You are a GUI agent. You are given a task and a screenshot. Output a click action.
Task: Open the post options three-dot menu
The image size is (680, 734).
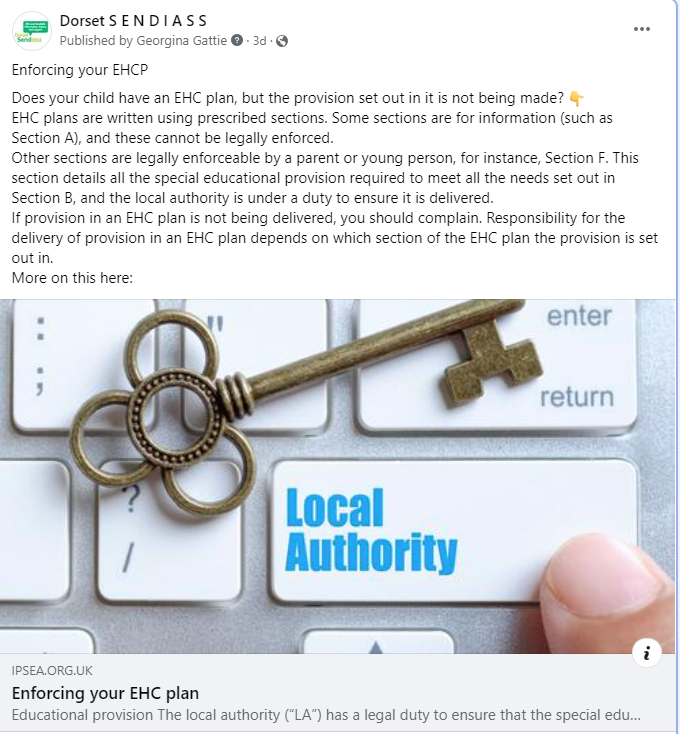[x=642, y=29]
